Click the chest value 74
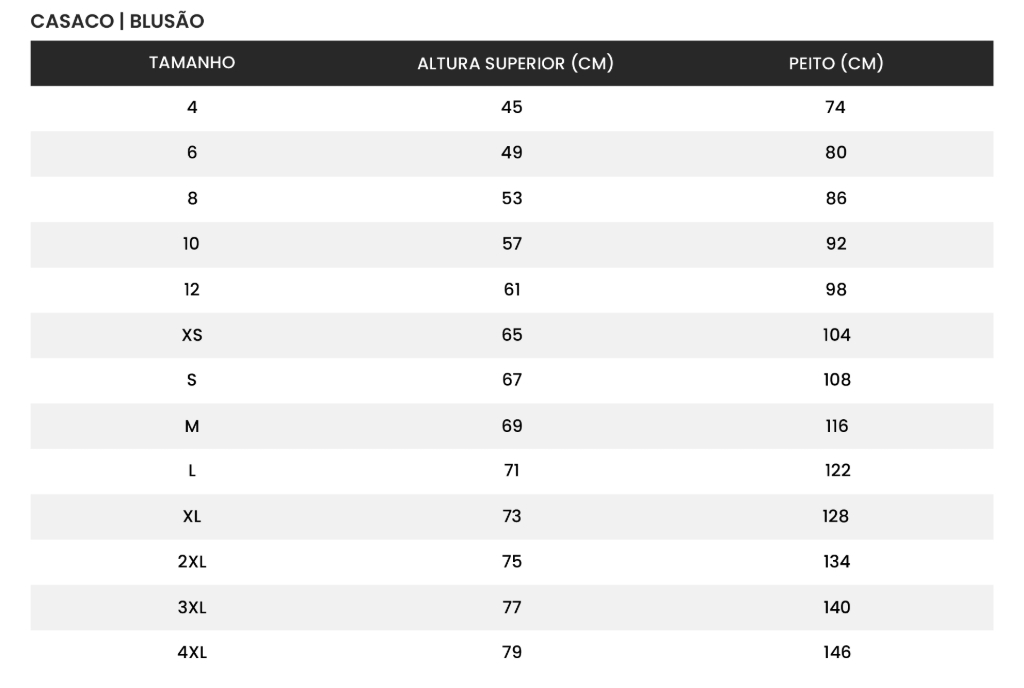The image size is (1024, 688). 836,107
